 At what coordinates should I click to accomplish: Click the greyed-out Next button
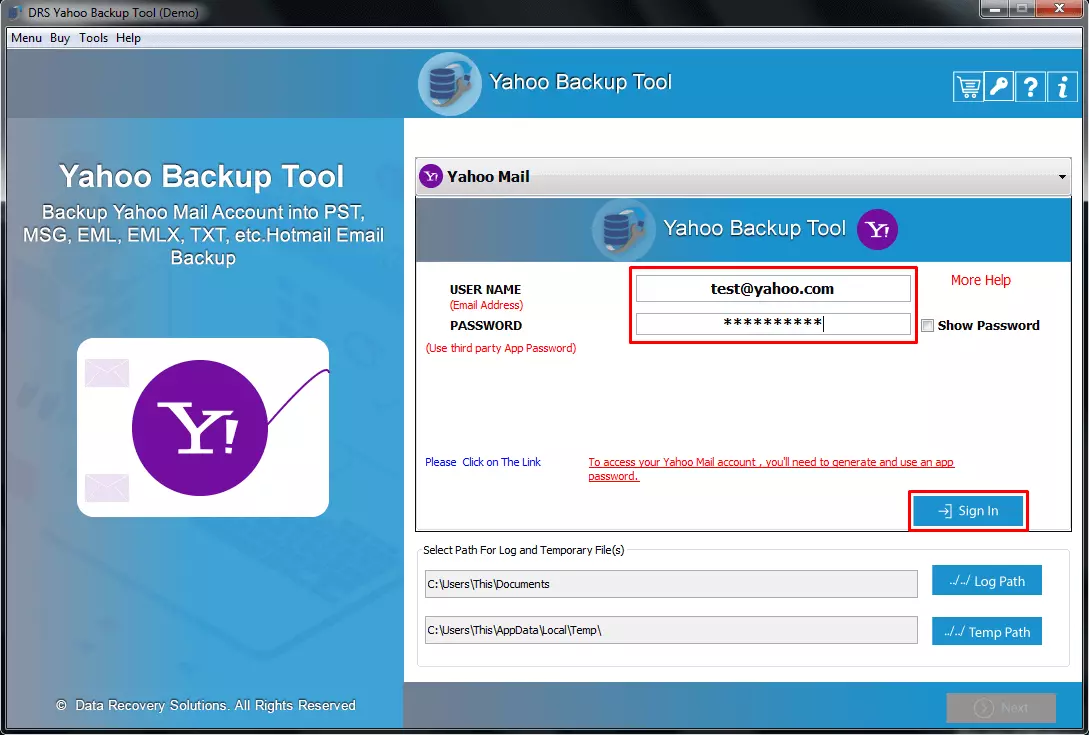(1001, 708)
